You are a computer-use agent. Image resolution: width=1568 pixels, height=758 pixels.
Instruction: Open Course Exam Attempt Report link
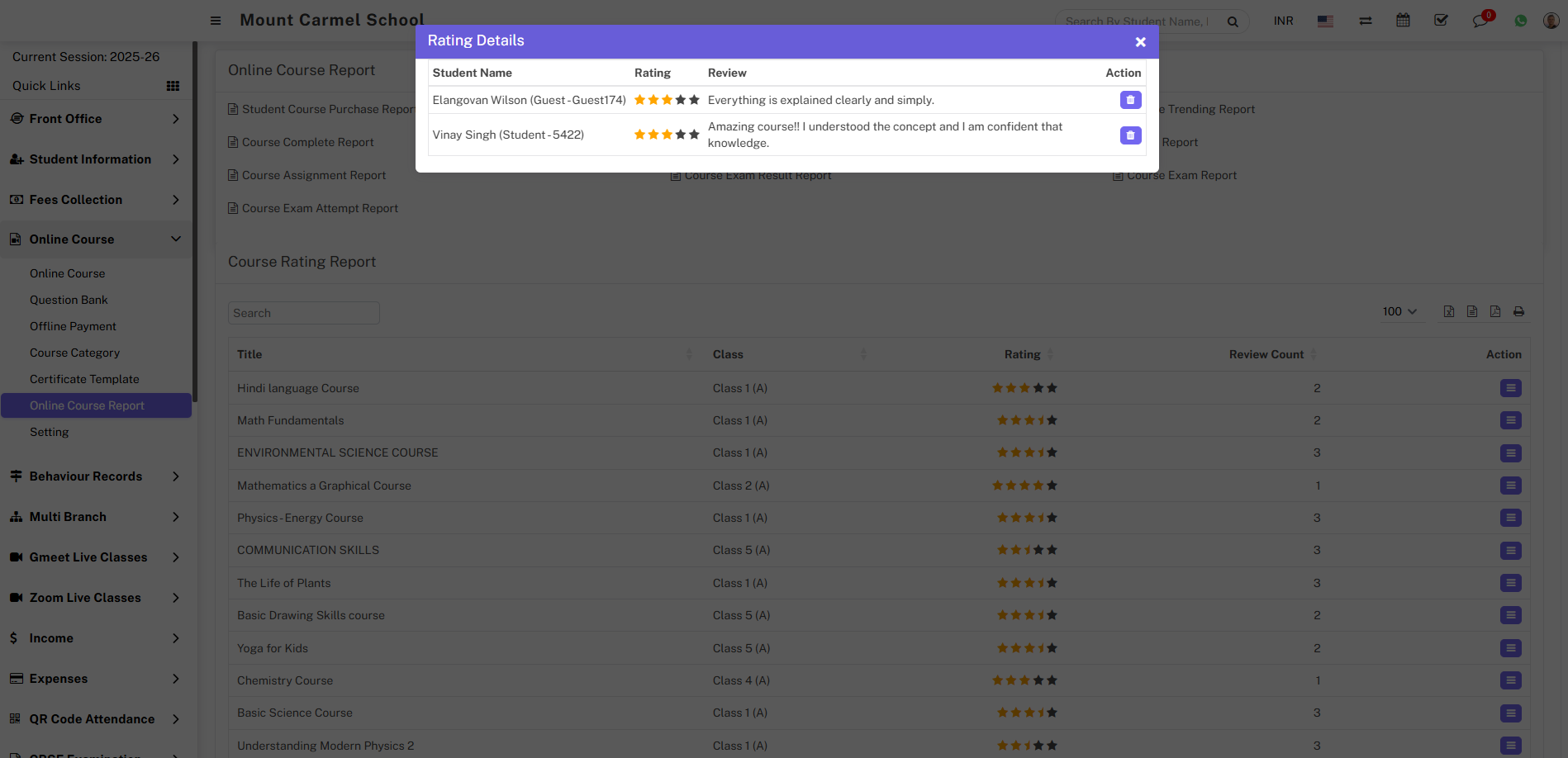(x=320, y=208)
